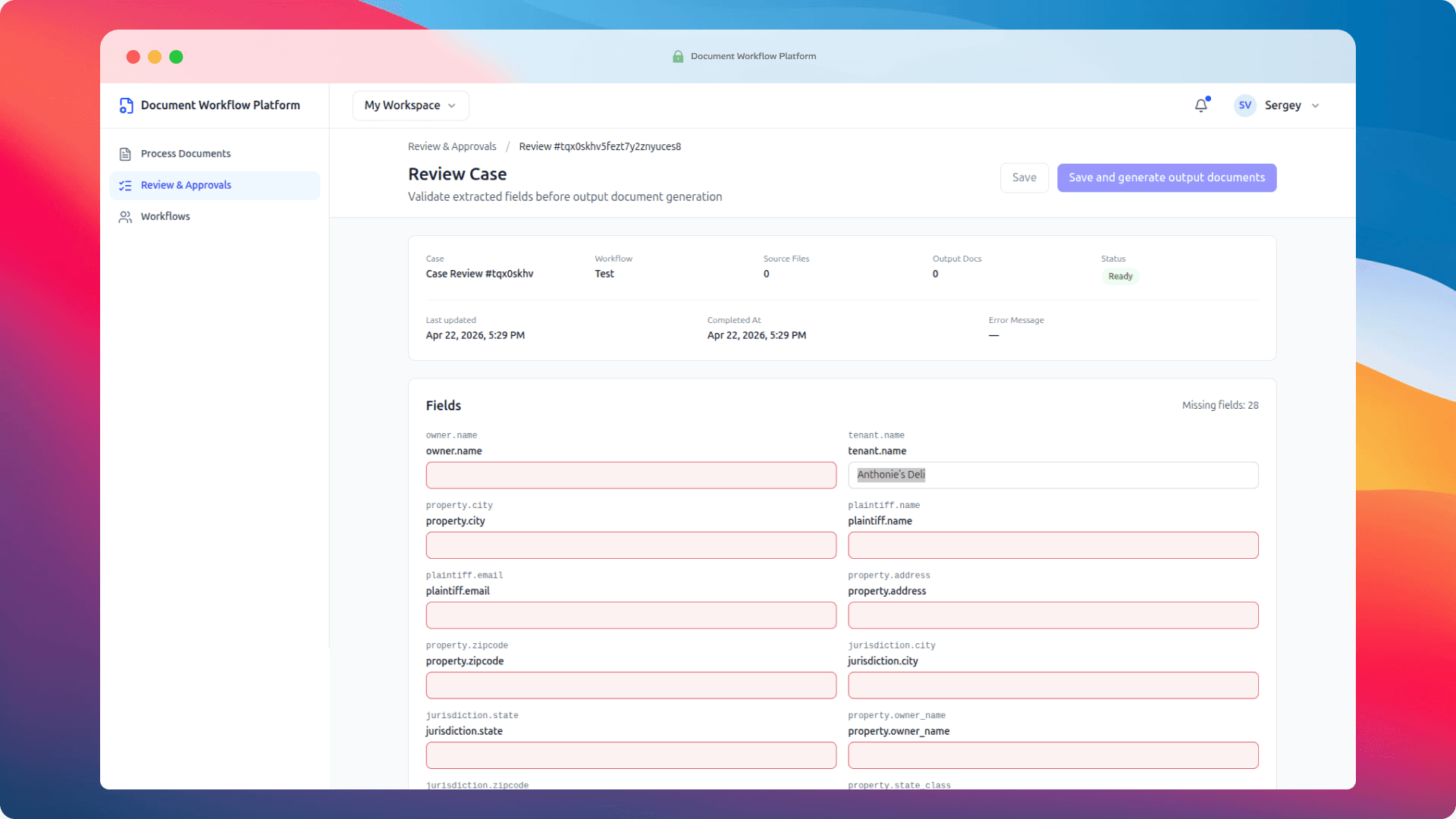
Task: Open the My Workspace dropdown
Action: pyautogui.click(x=409, y=105)
